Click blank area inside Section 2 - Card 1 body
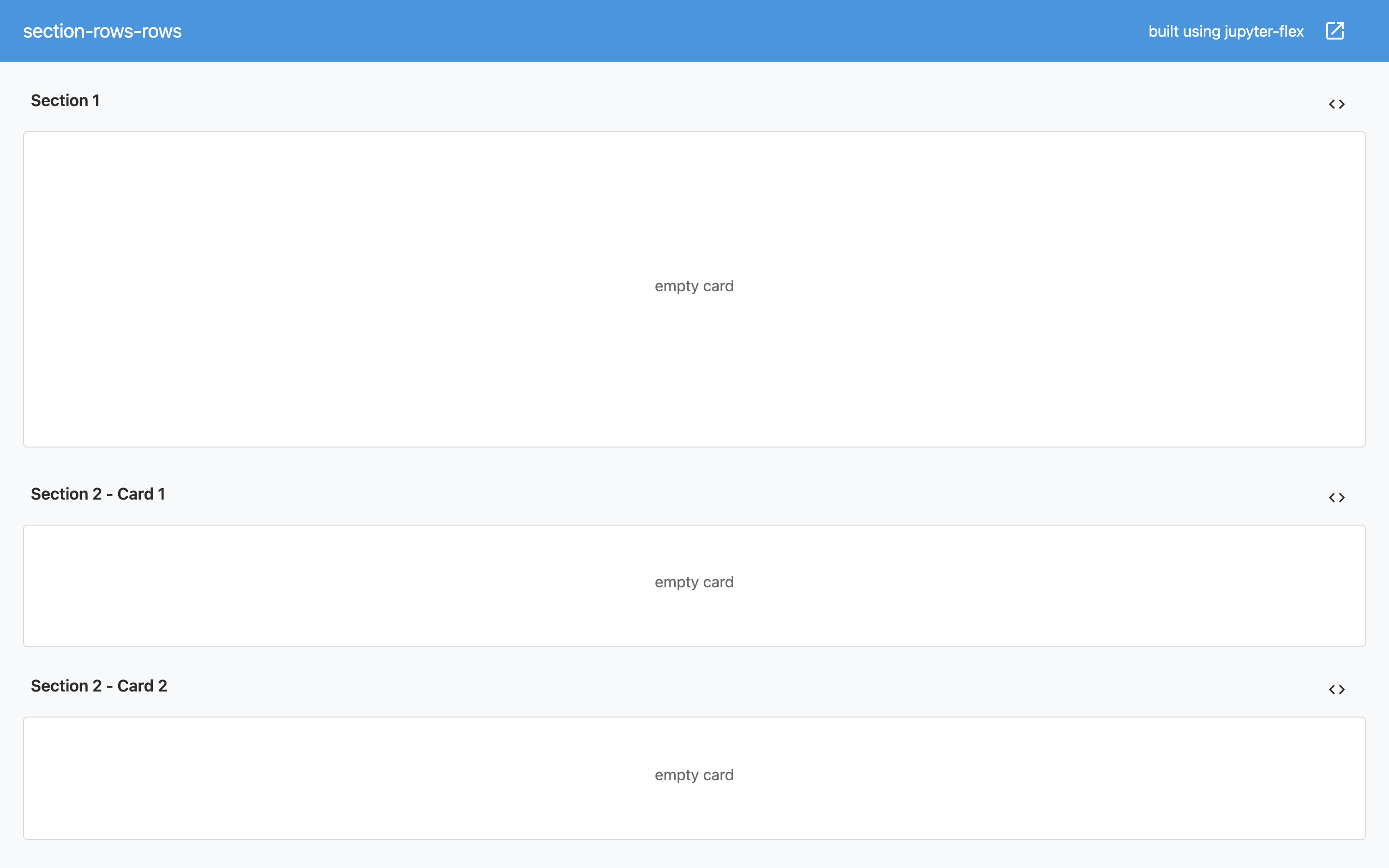Viewport: 1389px width, 868px height. click(x=344, y=585)
